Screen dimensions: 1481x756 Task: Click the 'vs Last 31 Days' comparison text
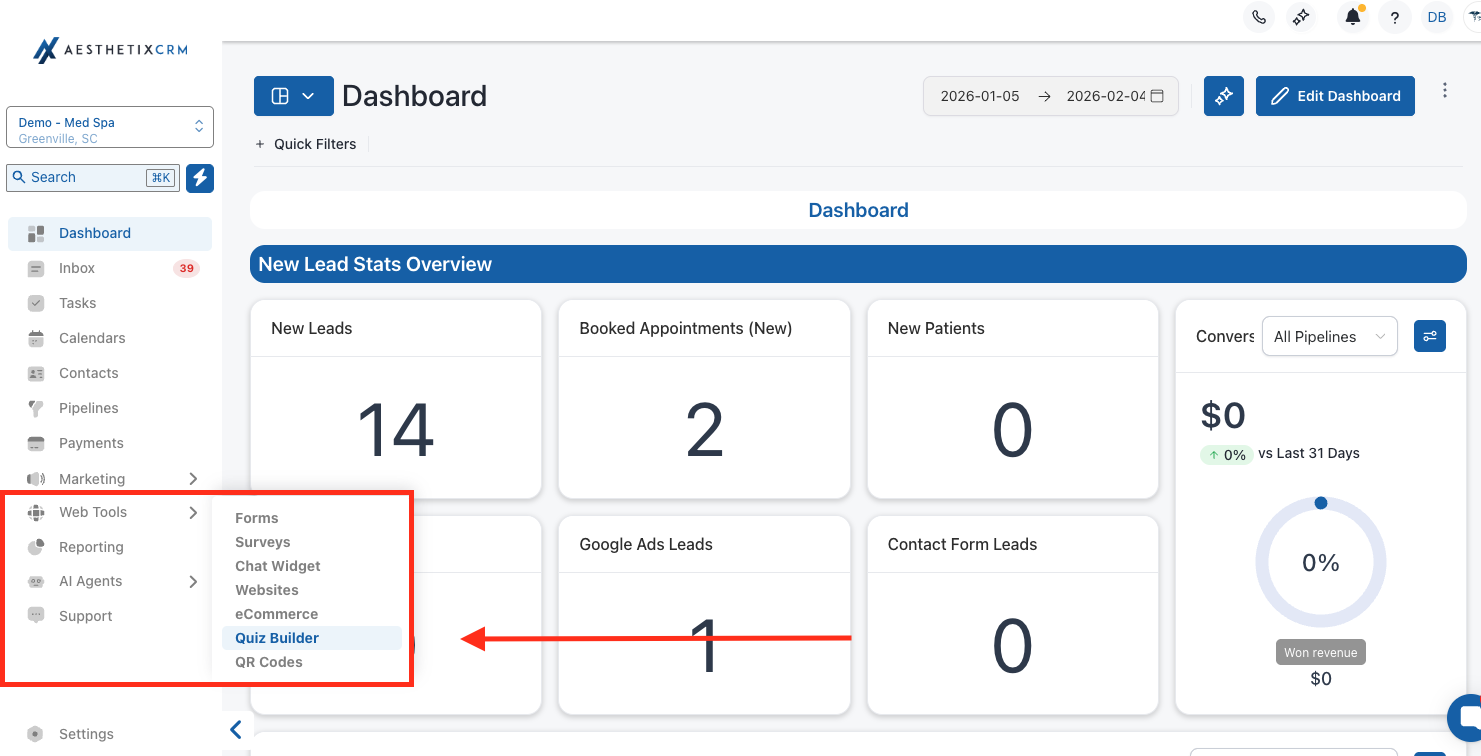[x=1309, y=453]
